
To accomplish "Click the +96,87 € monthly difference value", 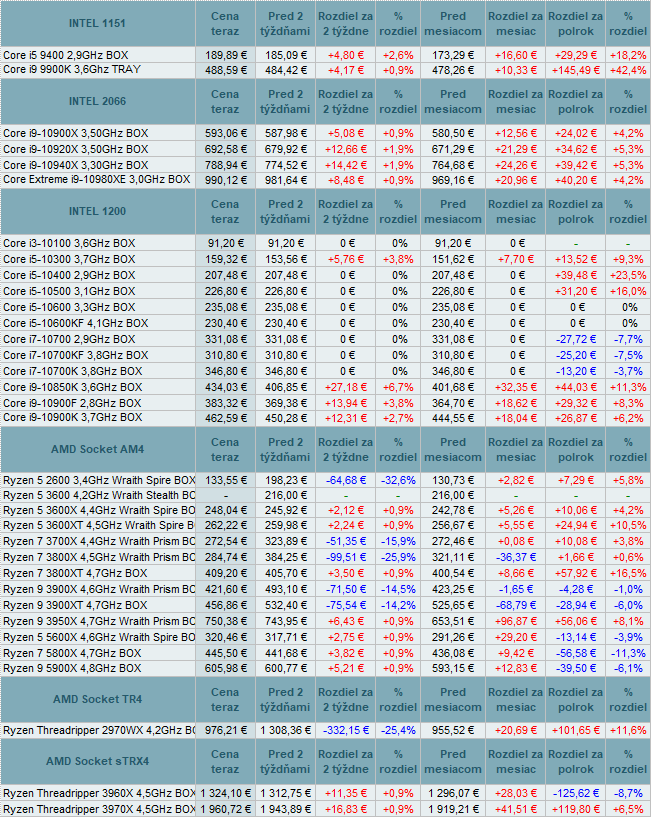I will pos(515,622).
